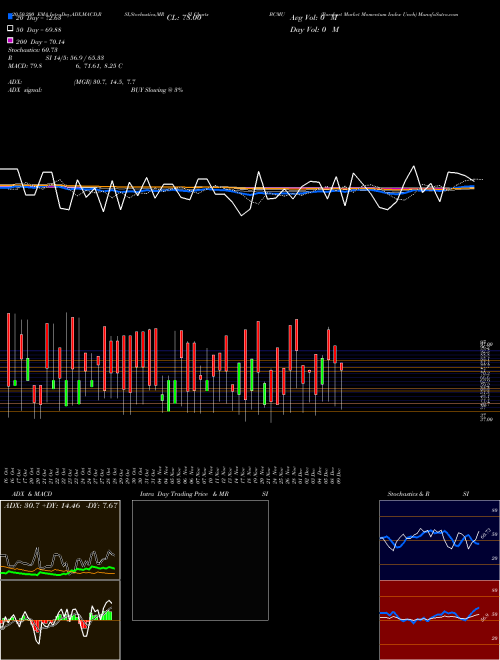
Task: Click the '(MGR) 30.7, 14.5, 7.7' ADX values
Action: [104, 82]
